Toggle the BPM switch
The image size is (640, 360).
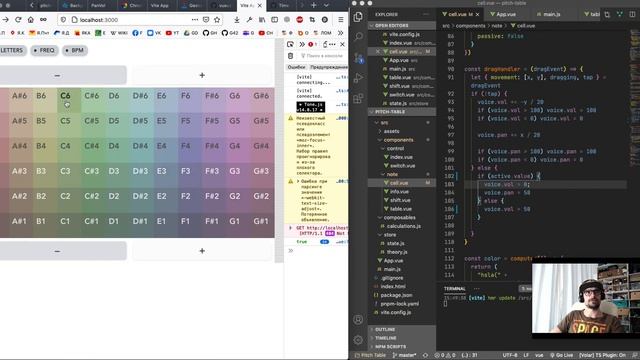click(x=75, y=50)
